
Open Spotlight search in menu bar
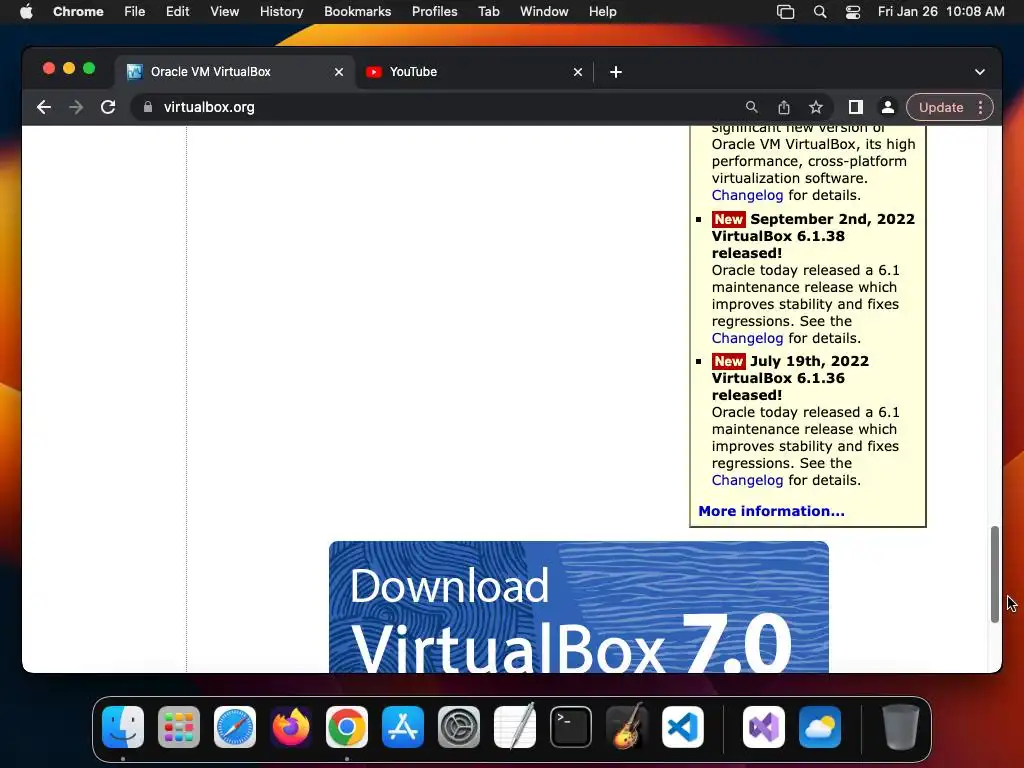pyautogui.click(x=820, y=12)
